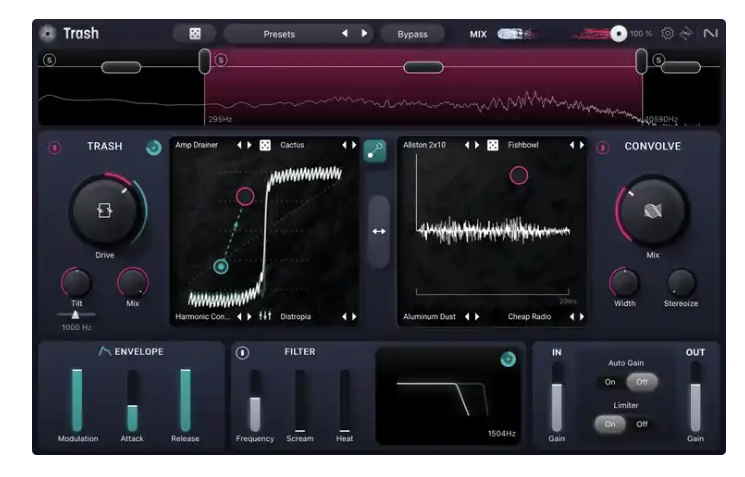Go to previous preset arrow
Viewport: 745px width, 477px height.
coord(345,33)
